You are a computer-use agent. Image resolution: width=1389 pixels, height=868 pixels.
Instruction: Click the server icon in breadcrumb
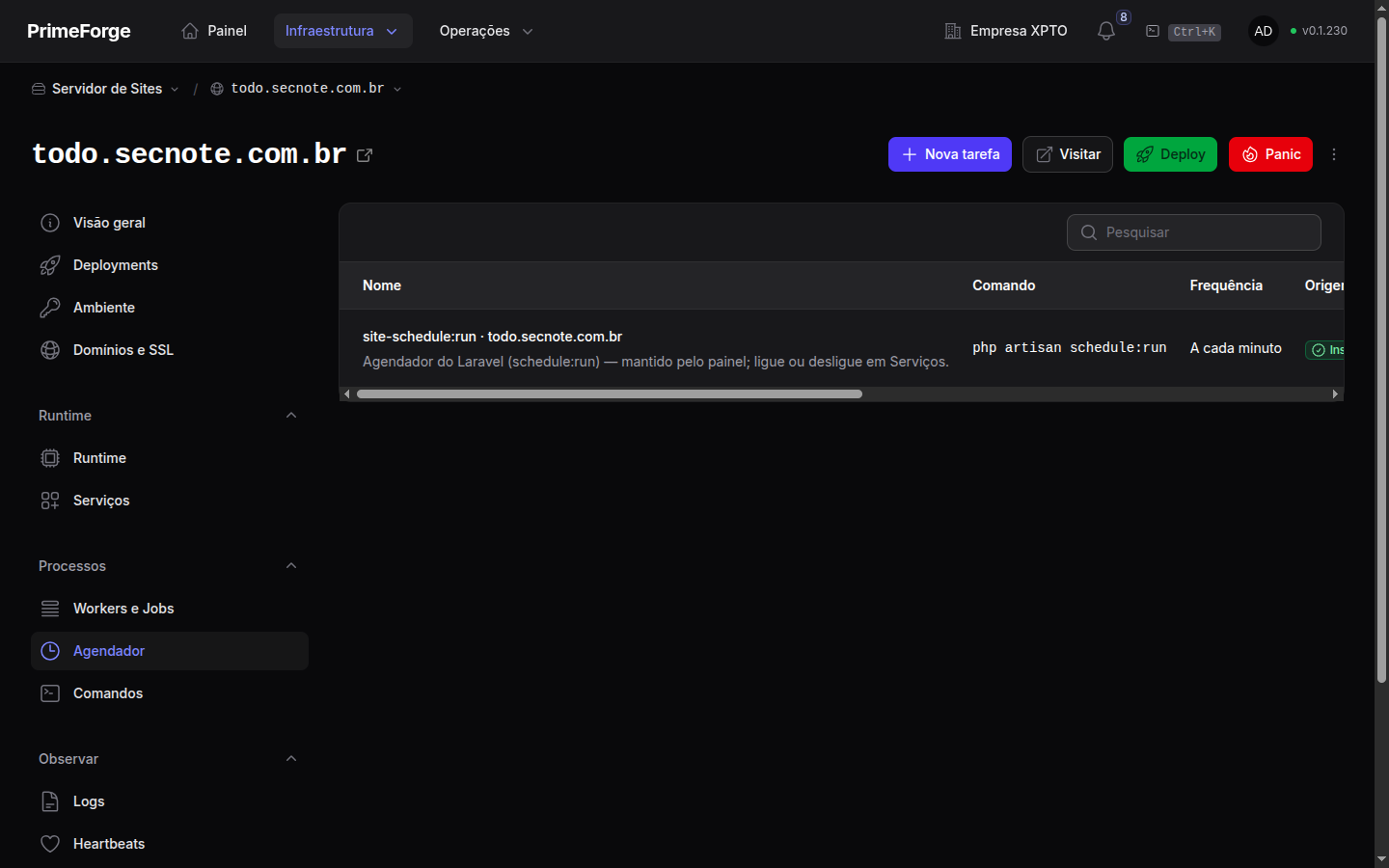(x=39, y=89)
